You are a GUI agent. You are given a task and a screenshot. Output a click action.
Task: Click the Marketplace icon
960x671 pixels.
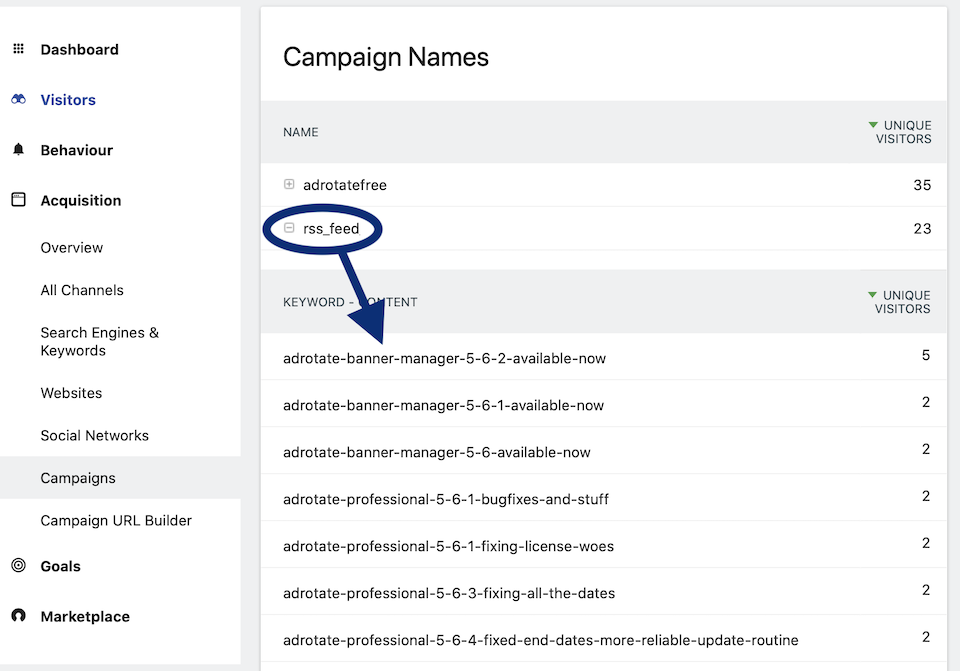18,615
